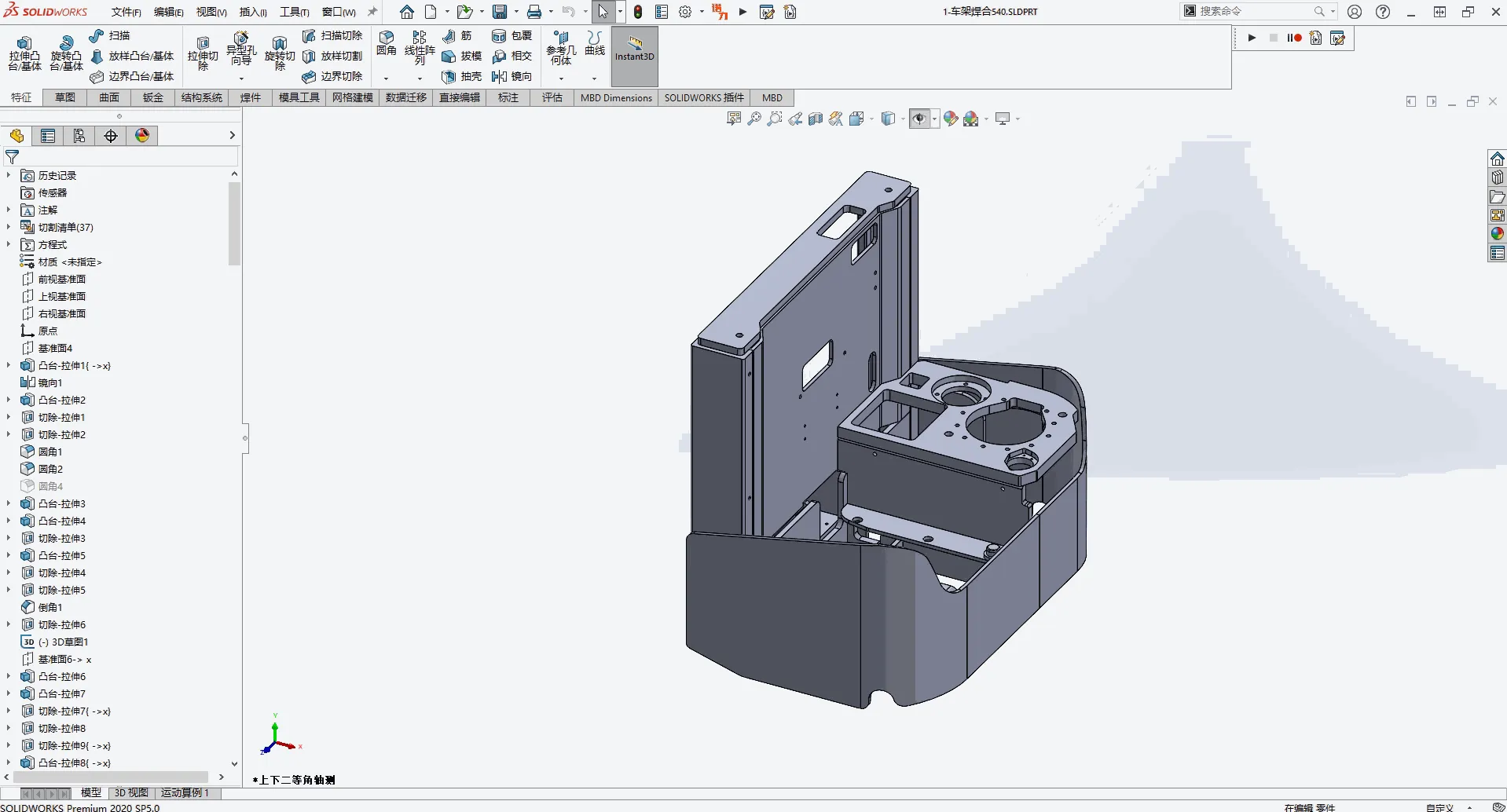Click the Zoom to Fit magnifier icon

click(754, 119)
